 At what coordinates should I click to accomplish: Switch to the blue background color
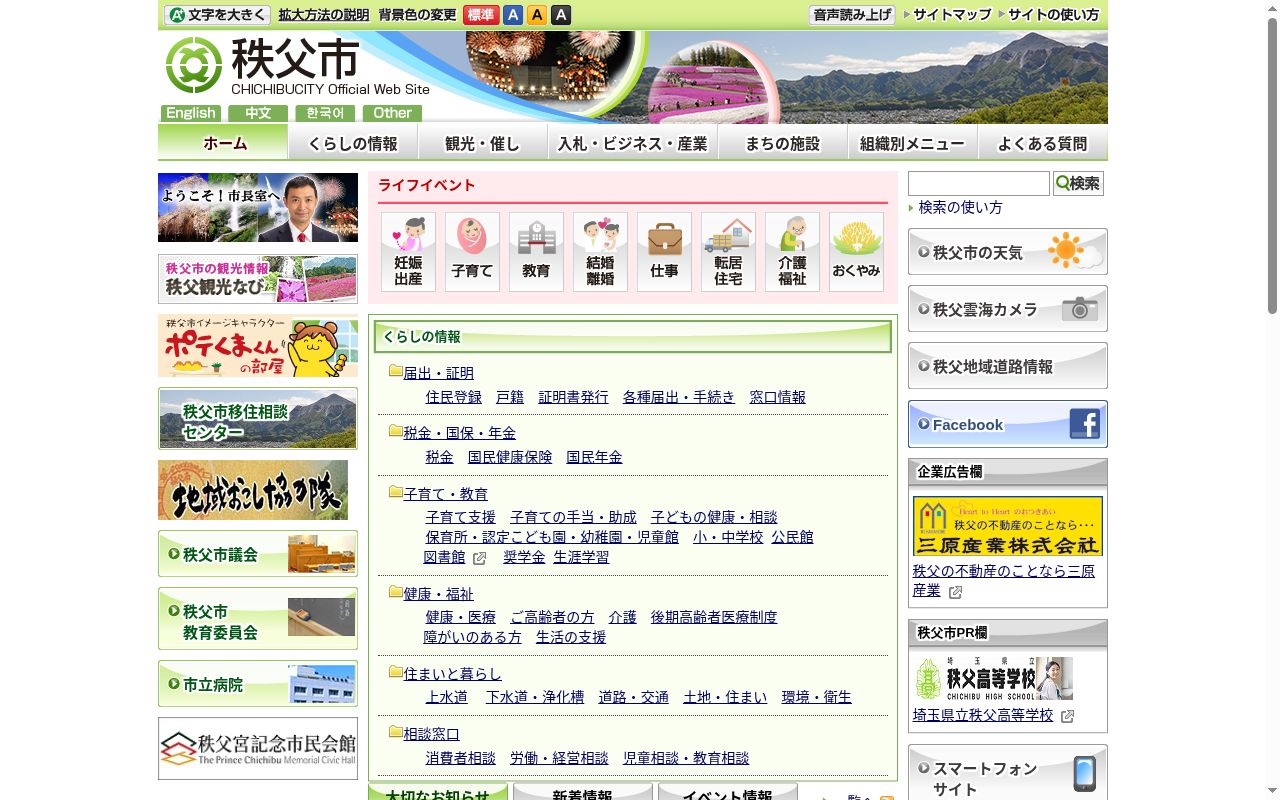point(513,15)
